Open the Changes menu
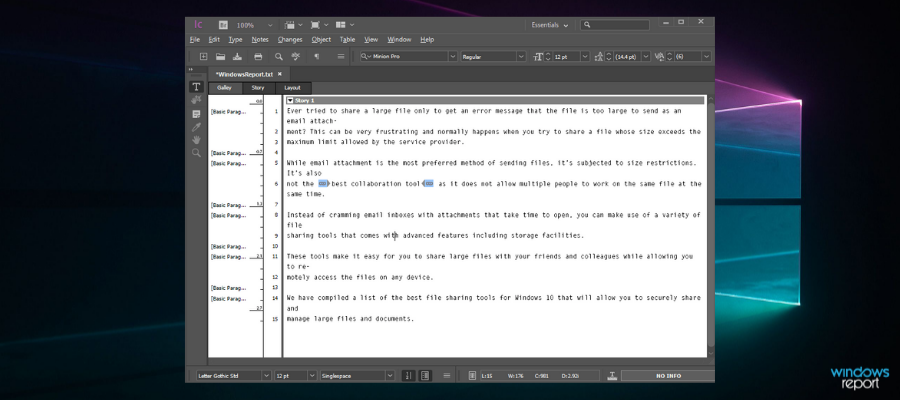The width and height of the screenshot is (900, 400). click(290, 39)
